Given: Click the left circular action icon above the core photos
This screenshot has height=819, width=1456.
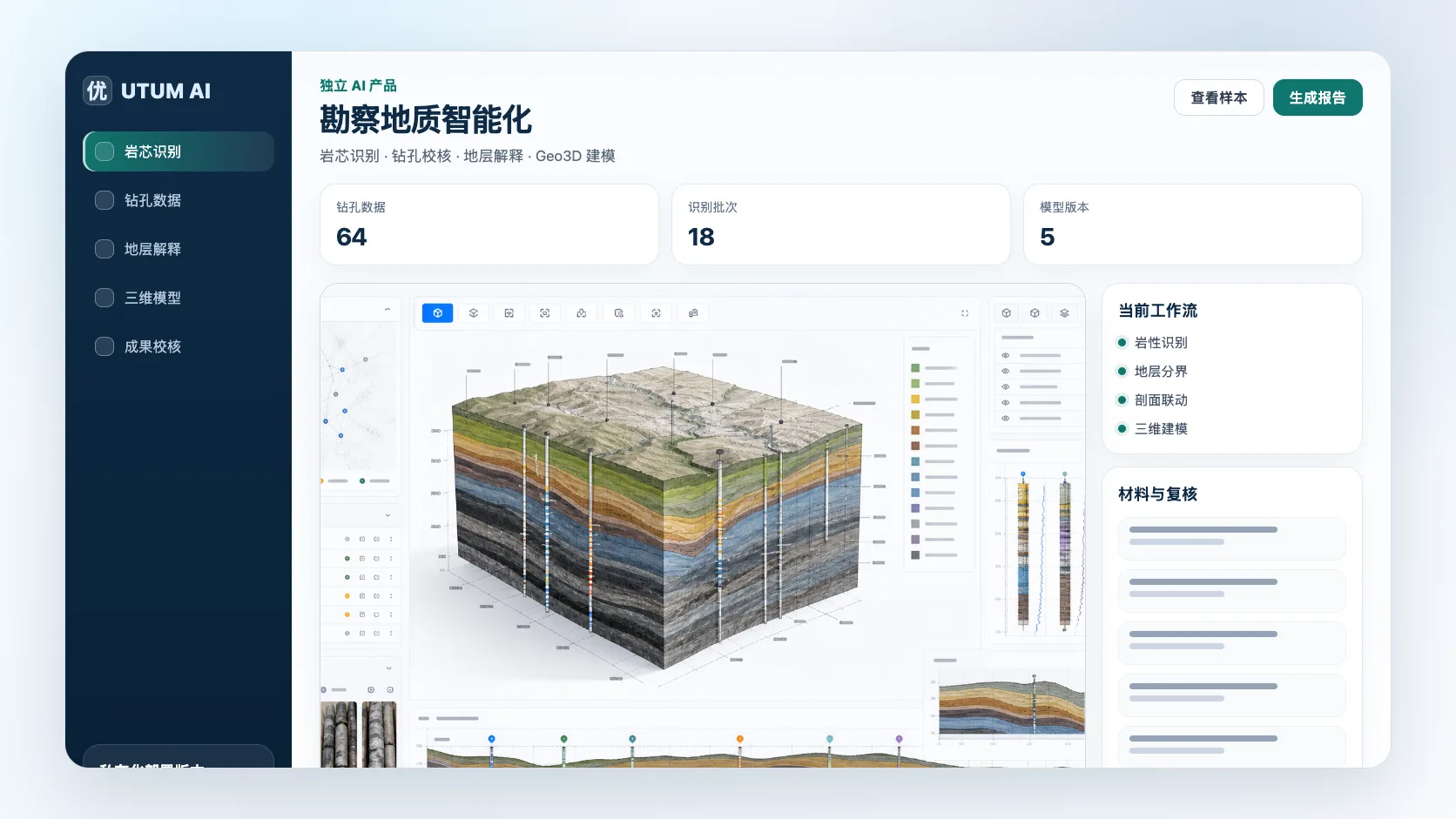Looking at the screenshot, I should tap(371, 689).
